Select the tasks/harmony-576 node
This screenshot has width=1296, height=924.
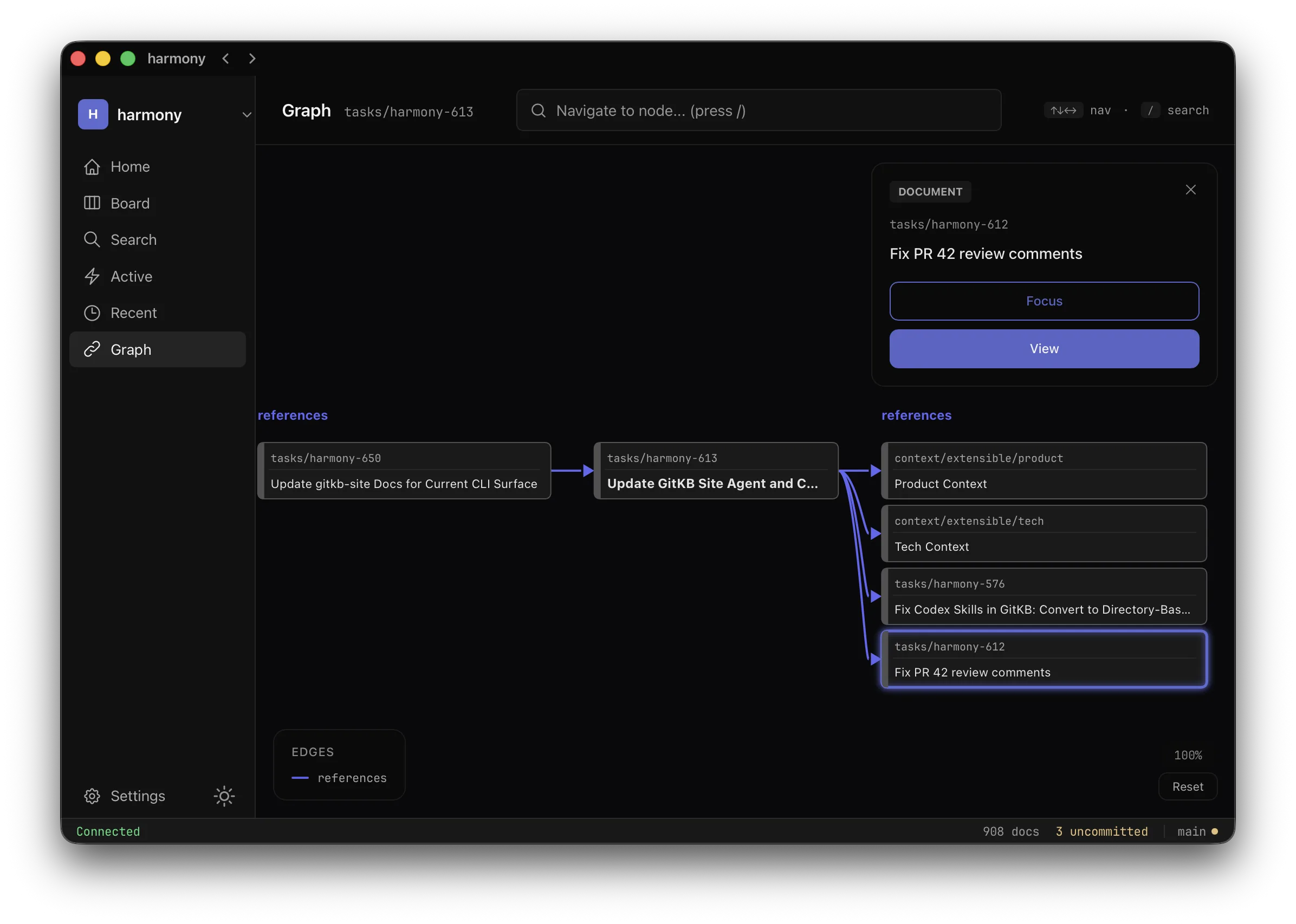1044,597
